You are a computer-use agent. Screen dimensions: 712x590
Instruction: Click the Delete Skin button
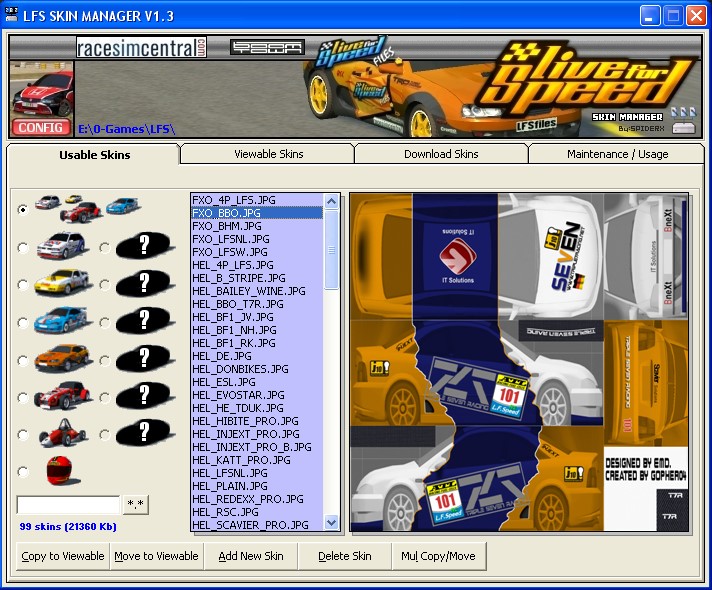pyautogui.click(x=345, y=556)
